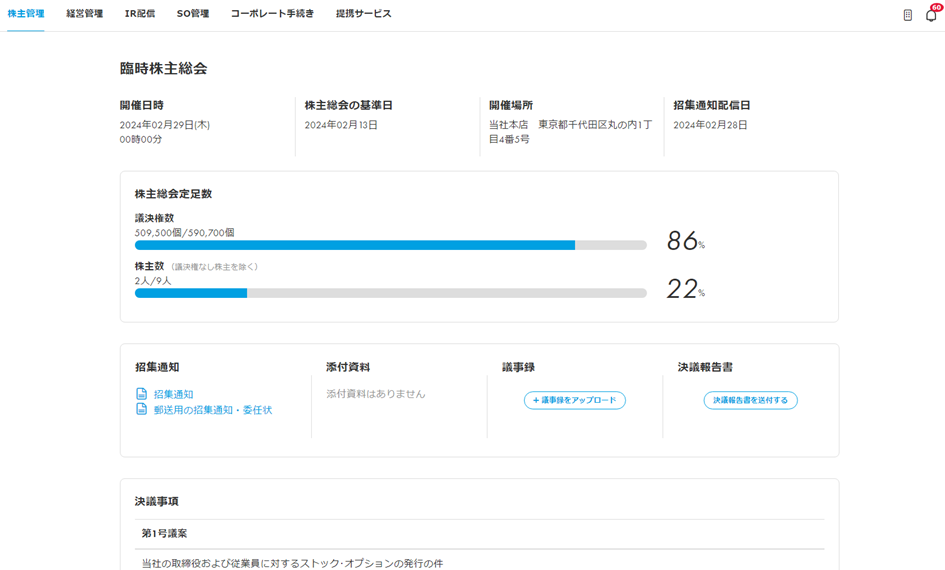Screen dimensions: 945x570
Task: Click the 86% figure
Action: click(x=685, y=241)
